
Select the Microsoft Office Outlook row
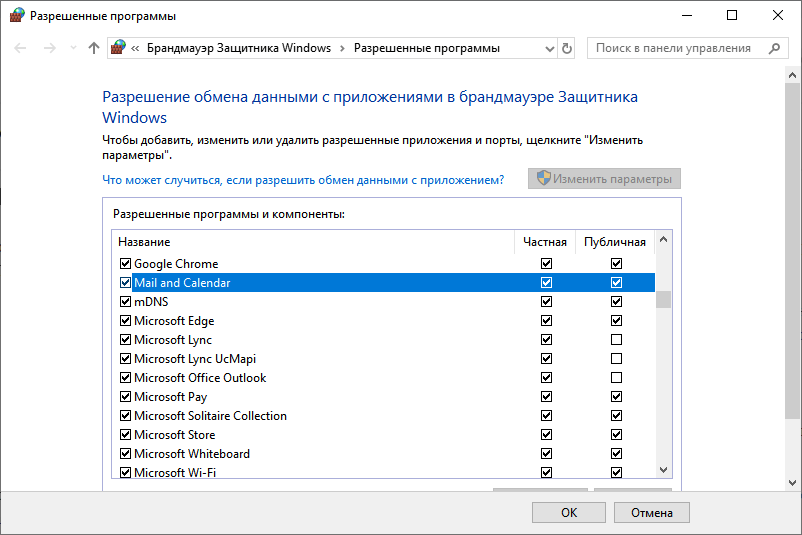(x=384, y=377)
